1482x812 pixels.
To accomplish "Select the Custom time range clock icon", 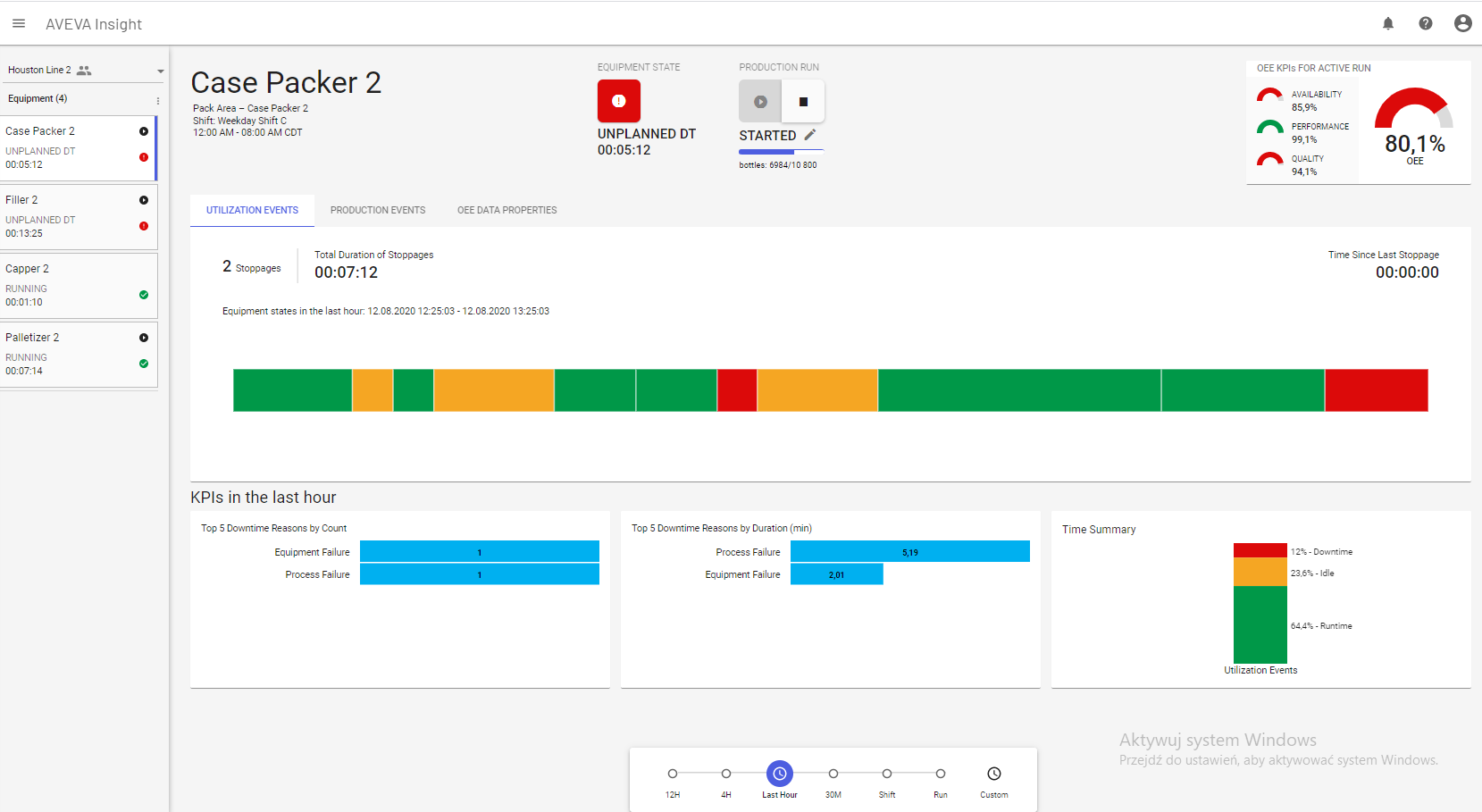I will (993, 774).
